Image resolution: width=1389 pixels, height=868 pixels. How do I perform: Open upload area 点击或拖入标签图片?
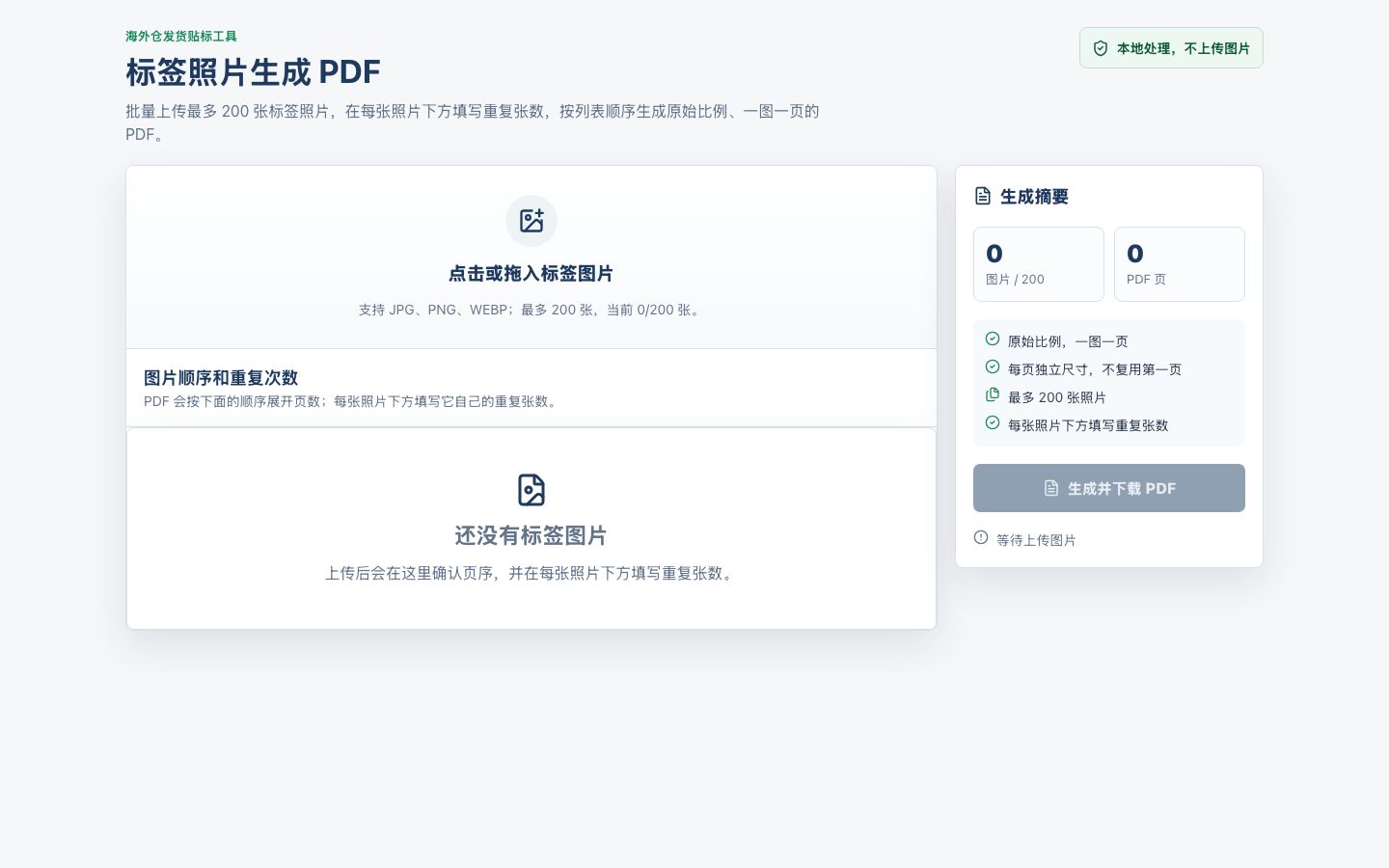coord(531,258)
